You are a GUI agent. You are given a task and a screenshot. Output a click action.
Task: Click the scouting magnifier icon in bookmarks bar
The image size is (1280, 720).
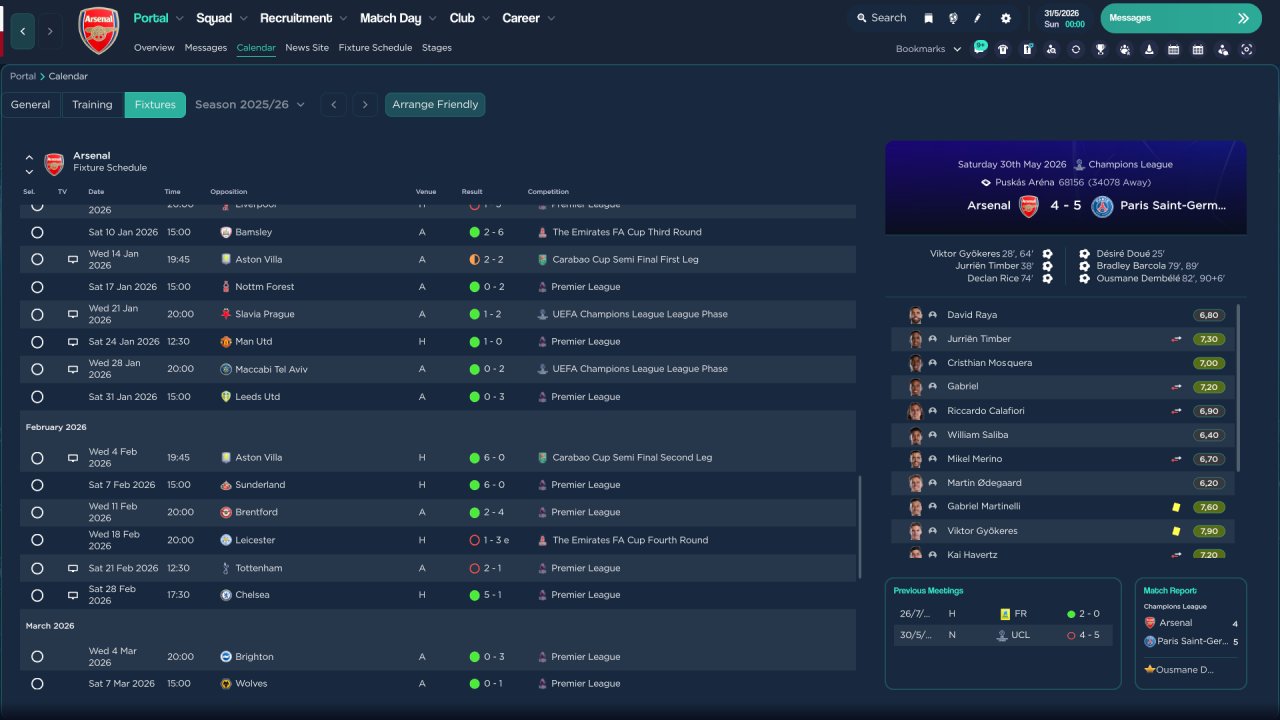[1051, 49]
